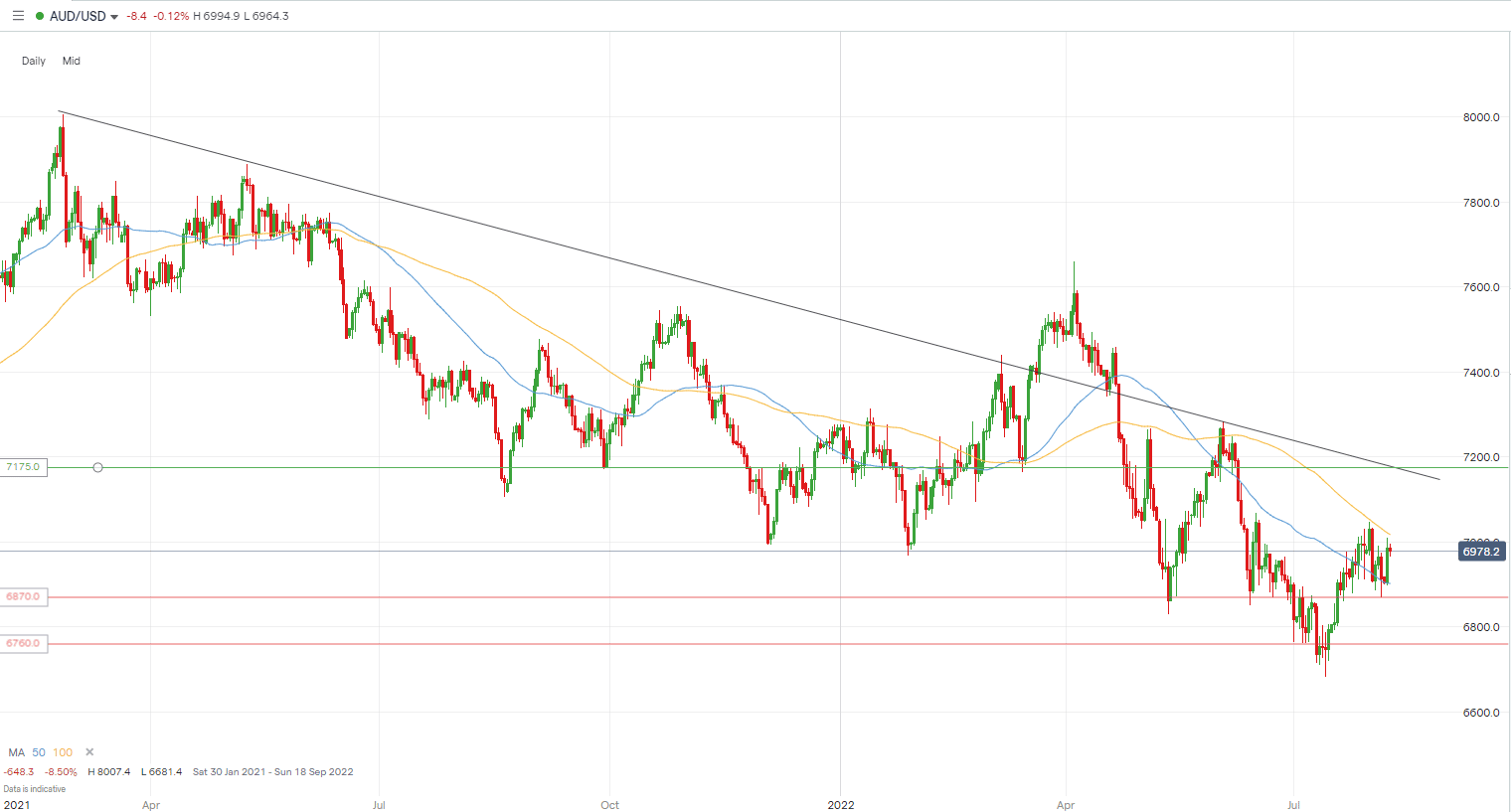Viewport: 1511px width, 812px height.
Task: Click the L 6681.4 range low value
Action: pyautogui.click(x=161, y=771)
